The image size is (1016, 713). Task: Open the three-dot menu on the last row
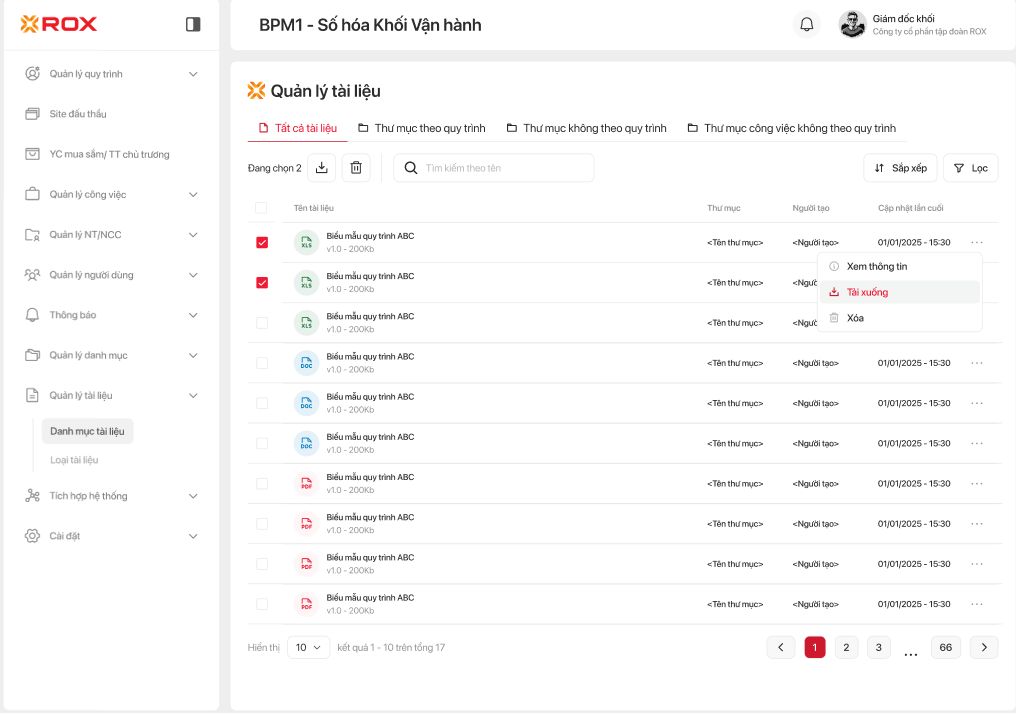tap(977, 604)
